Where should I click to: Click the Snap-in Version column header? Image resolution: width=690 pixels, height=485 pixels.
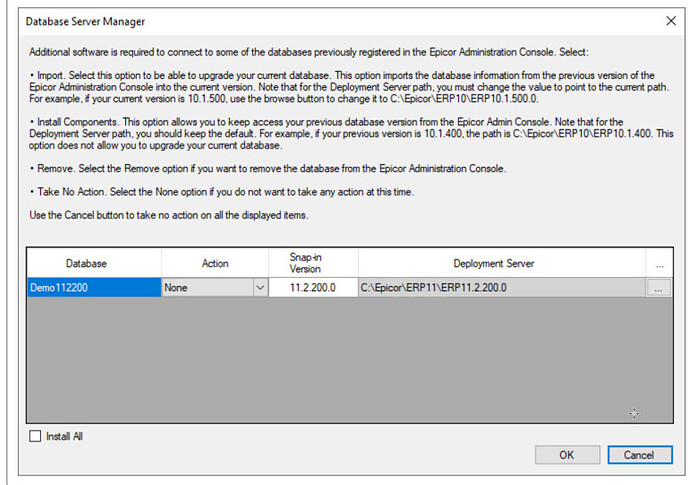coord(313,263)
